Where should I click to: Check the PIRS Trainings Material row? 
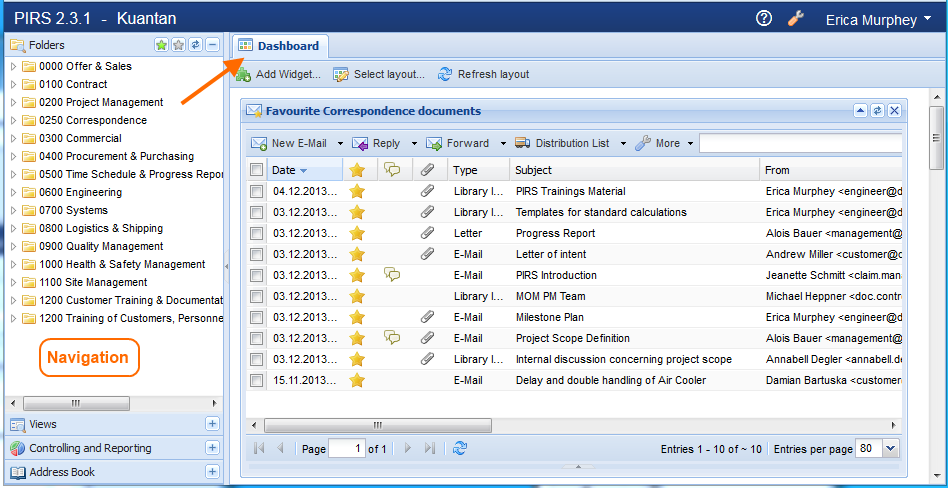256,192
